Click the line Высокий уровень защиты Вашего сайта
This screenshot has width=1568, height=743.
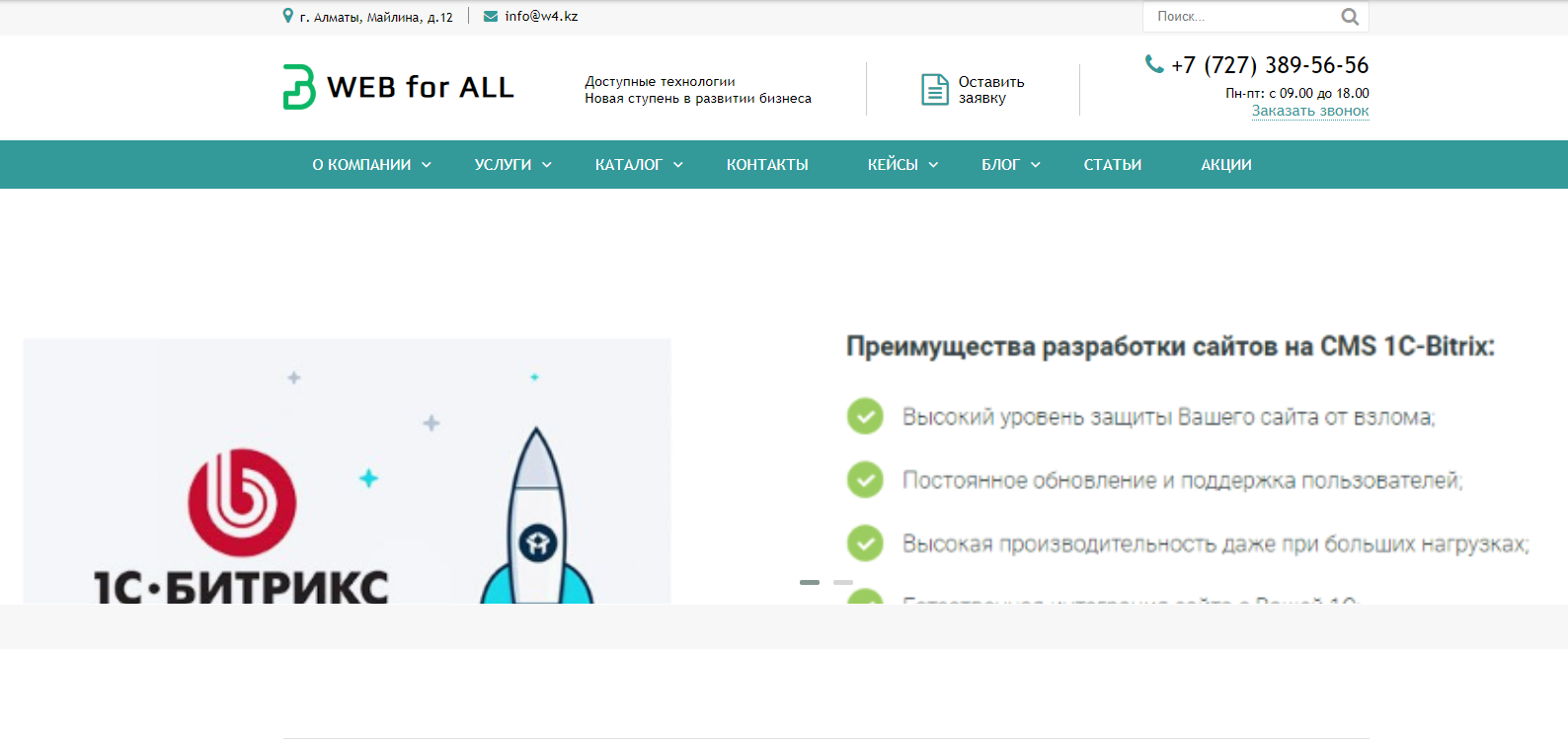[1168, 417]
